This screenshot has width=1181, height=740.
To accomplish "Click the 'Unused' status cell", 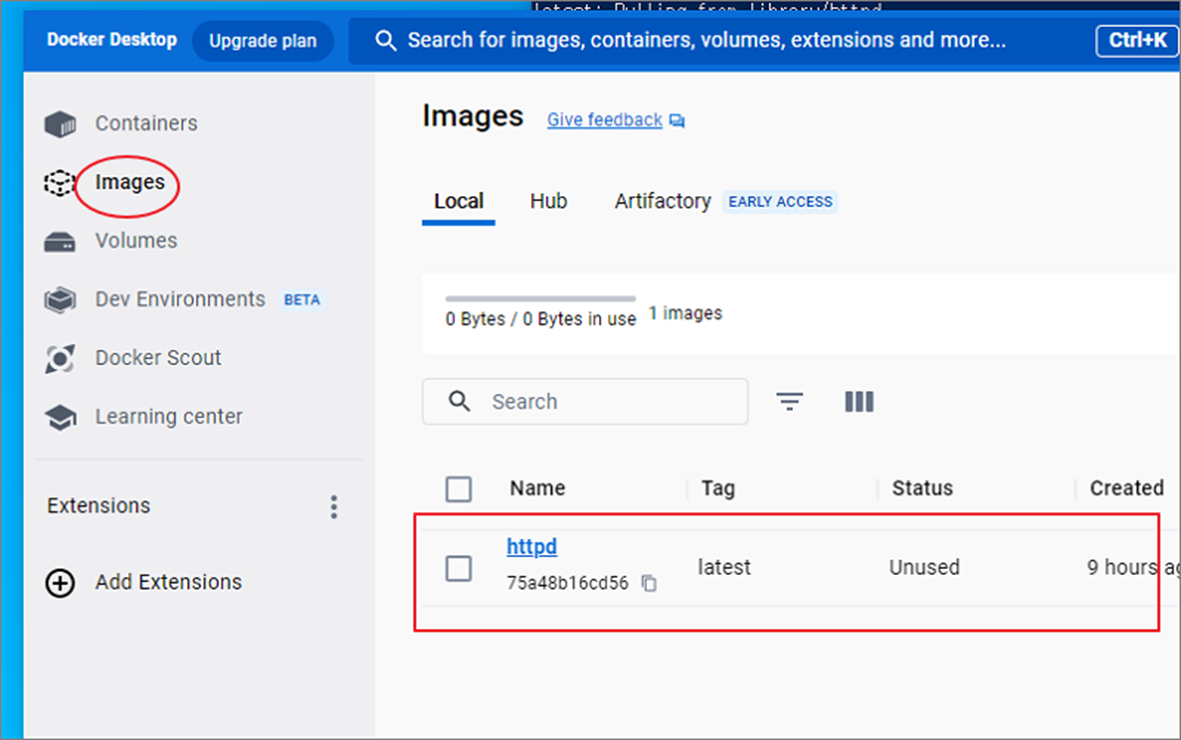I will pos(924,567).
